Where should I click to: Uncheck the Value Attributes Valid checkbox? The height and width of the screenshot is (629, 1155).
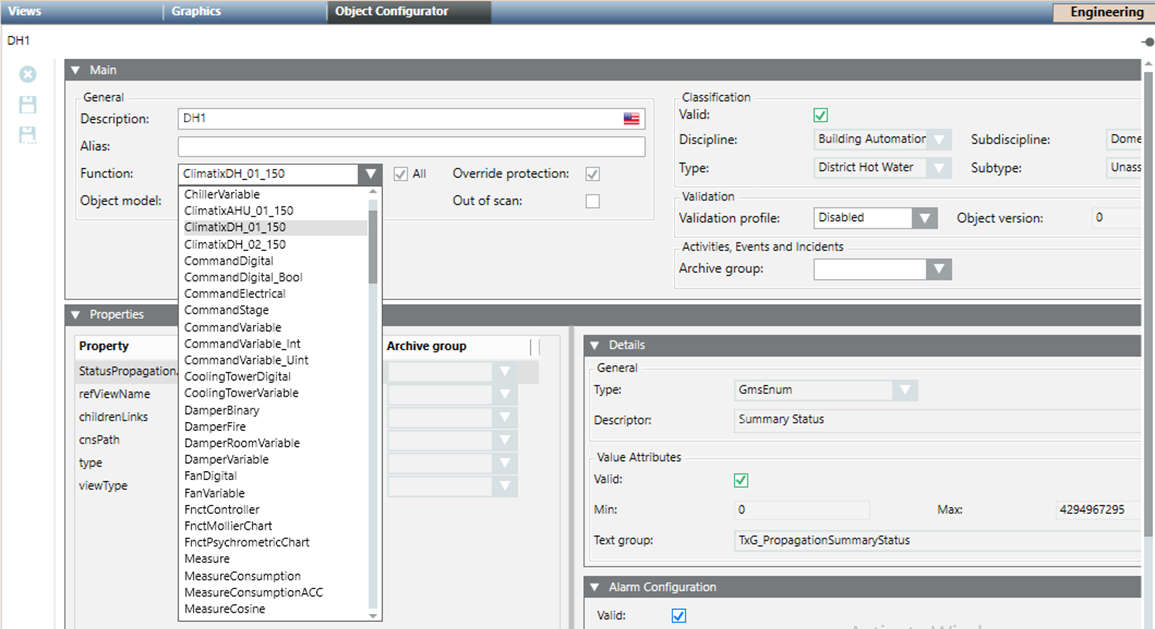point(741,480)
